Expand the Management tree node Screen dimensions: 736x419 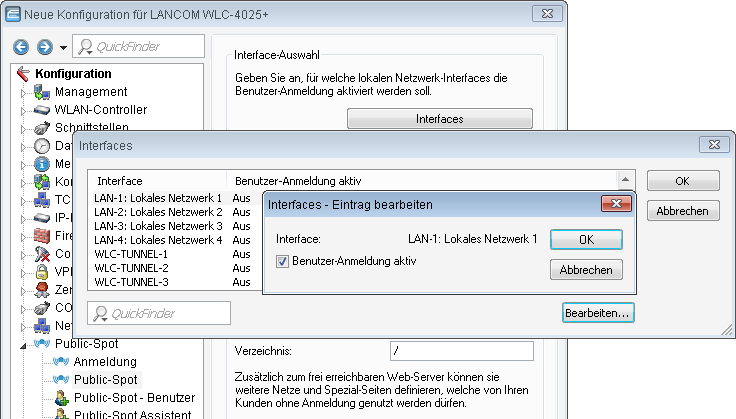(25, 92)
